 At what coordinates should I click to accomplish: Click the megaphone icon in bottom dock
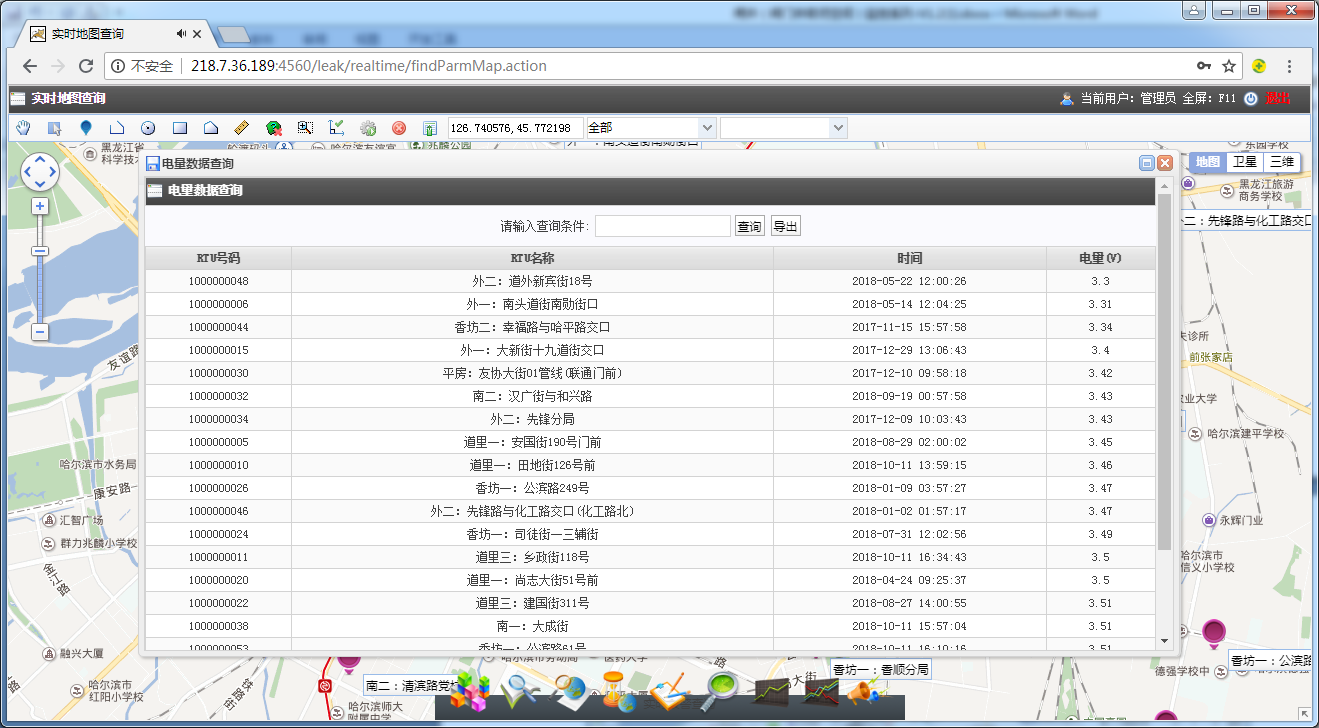[867, 692]
